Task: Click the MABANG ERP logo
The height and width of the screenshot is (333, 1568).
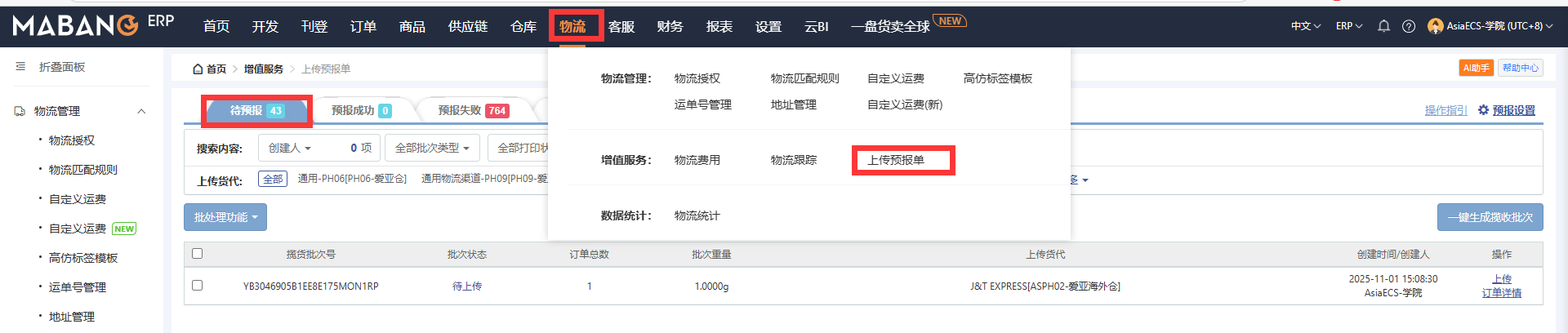Action: point(93,25)
